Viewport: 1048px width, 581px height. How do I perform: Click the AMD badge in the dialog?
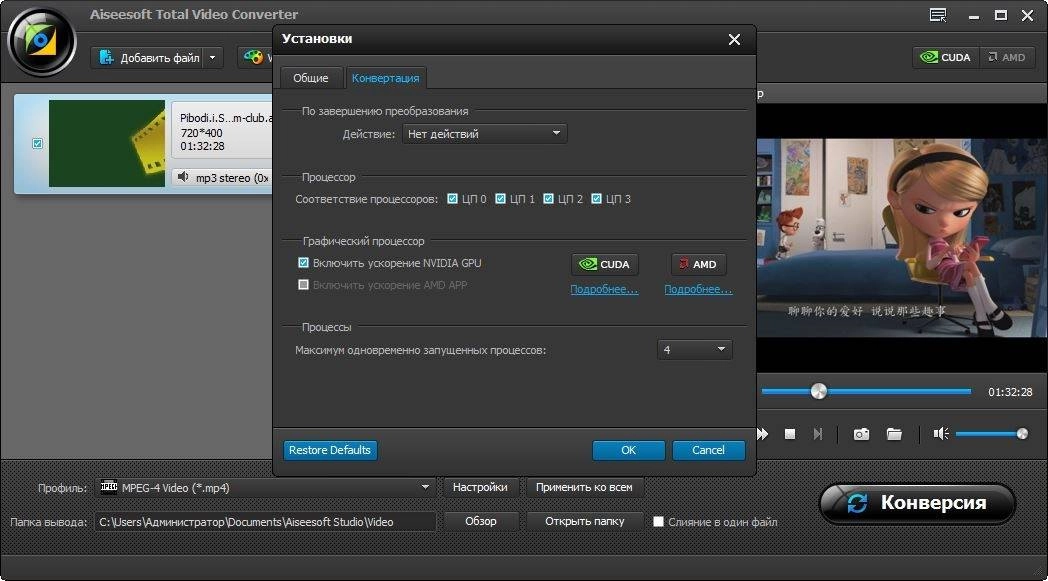click(698, 264)
